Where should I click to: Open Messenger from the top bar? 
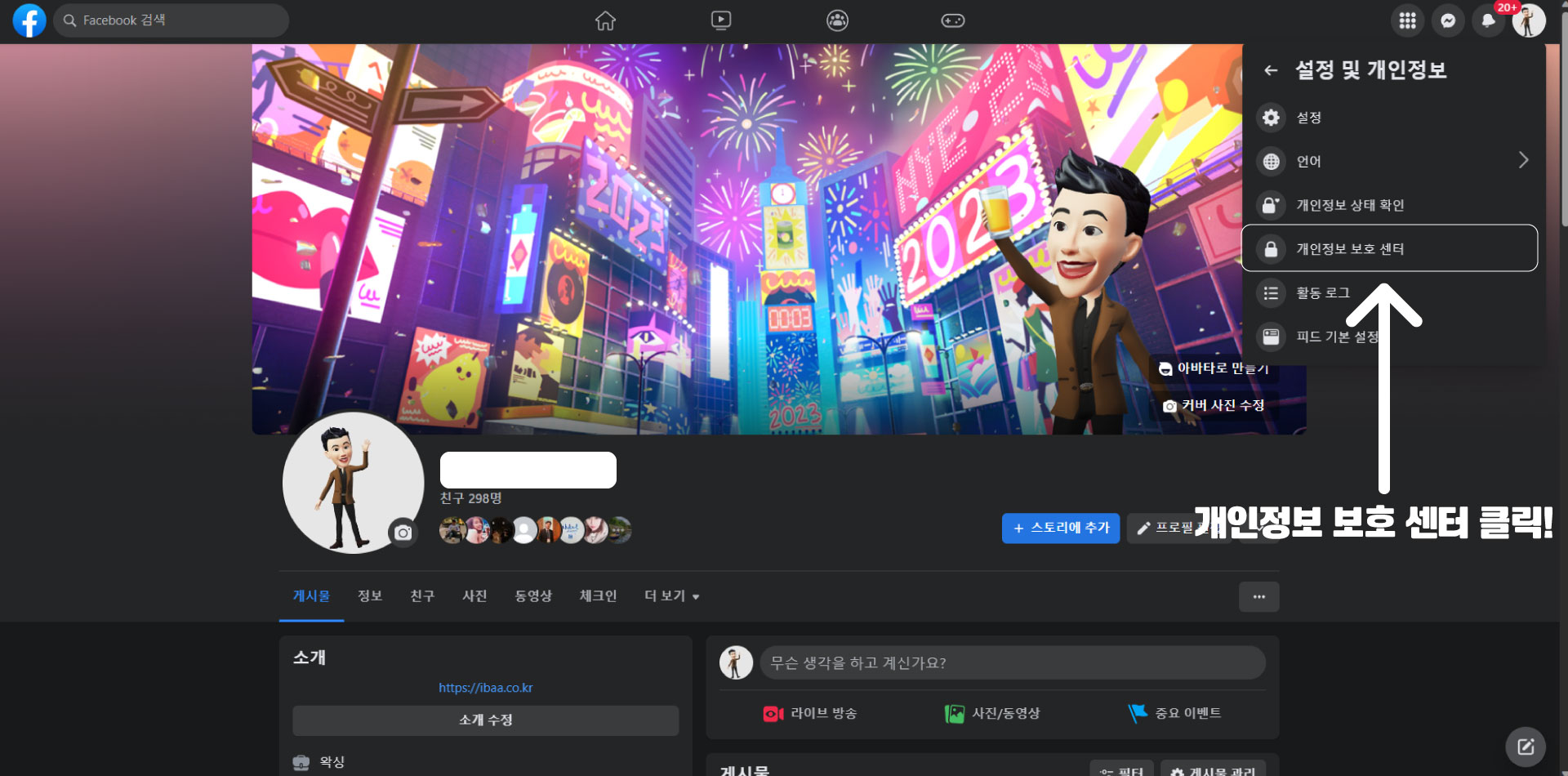click(x=1447, y=20)
